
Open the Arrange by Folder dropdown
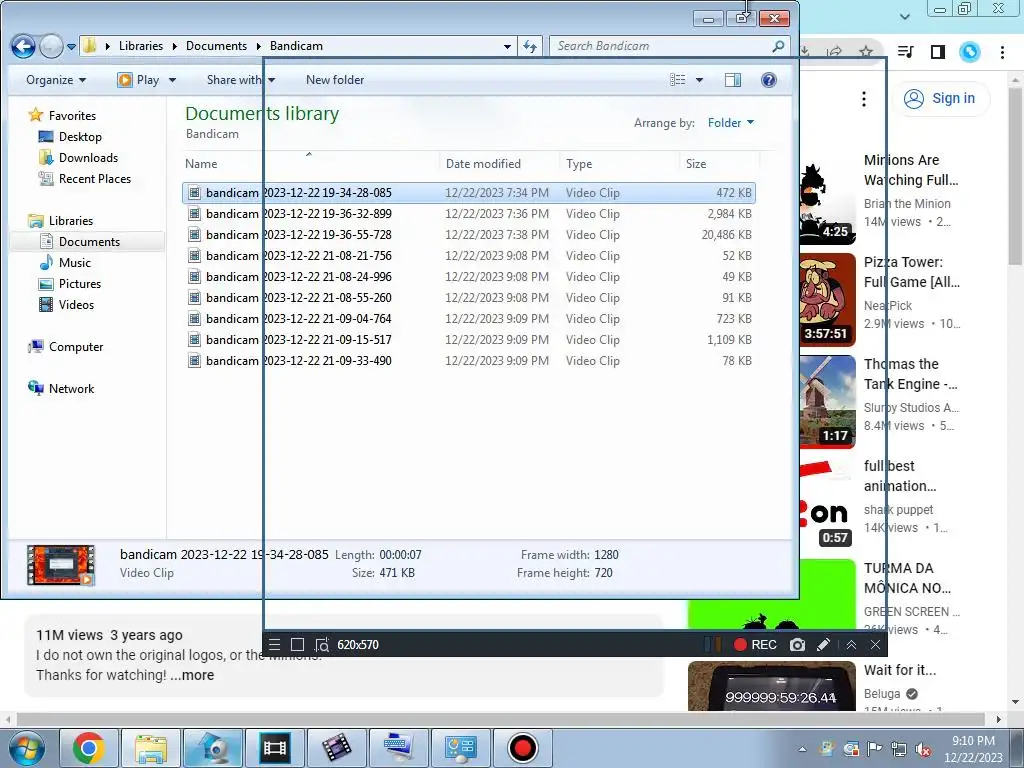pos(731,123)
